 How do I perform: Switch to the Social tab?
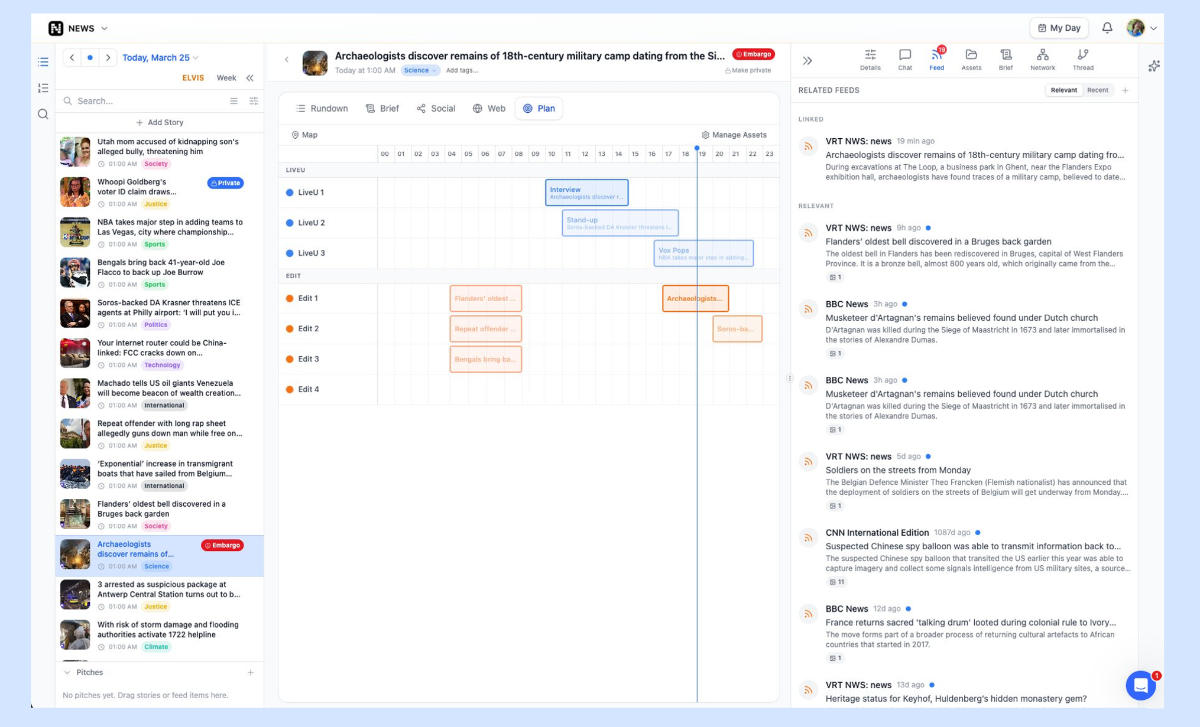(436, 108)
